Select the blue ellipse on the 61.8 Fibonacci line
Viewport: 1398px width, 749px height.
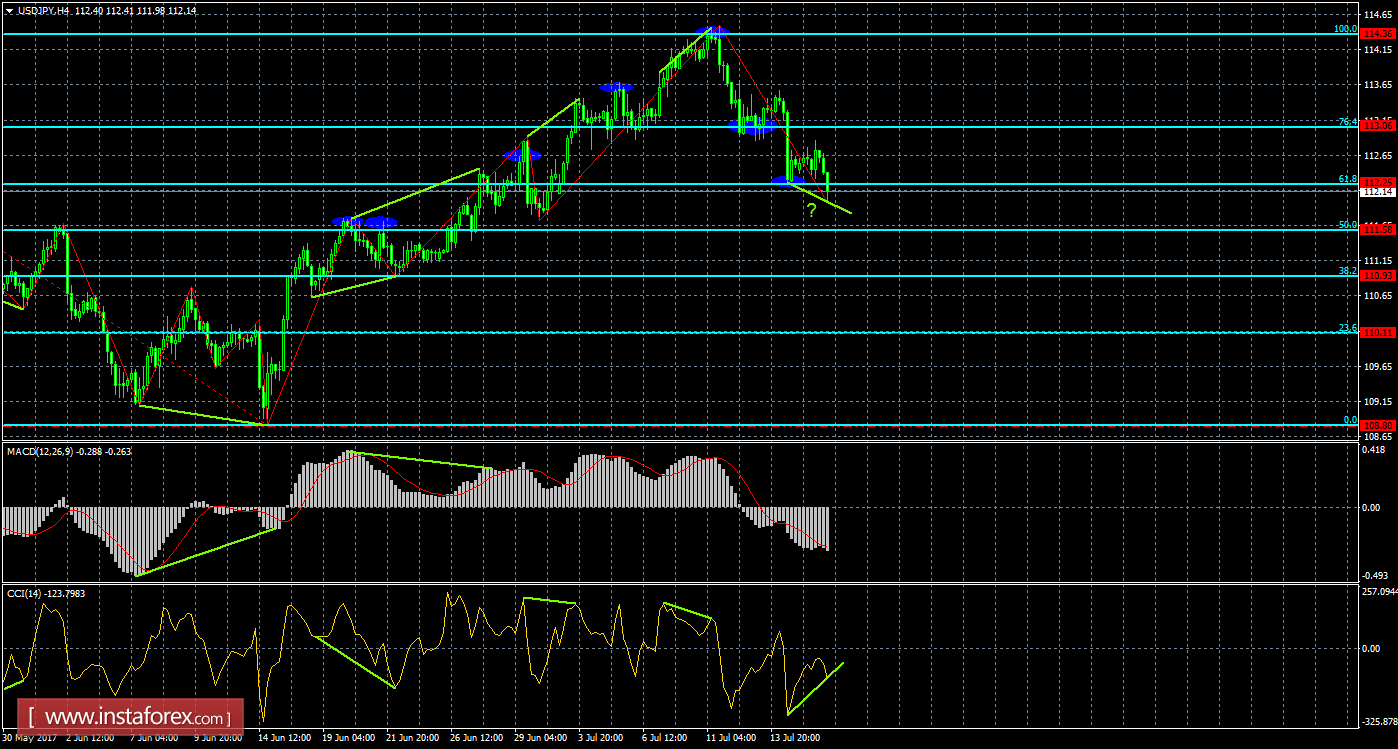[x=788, y=181]
